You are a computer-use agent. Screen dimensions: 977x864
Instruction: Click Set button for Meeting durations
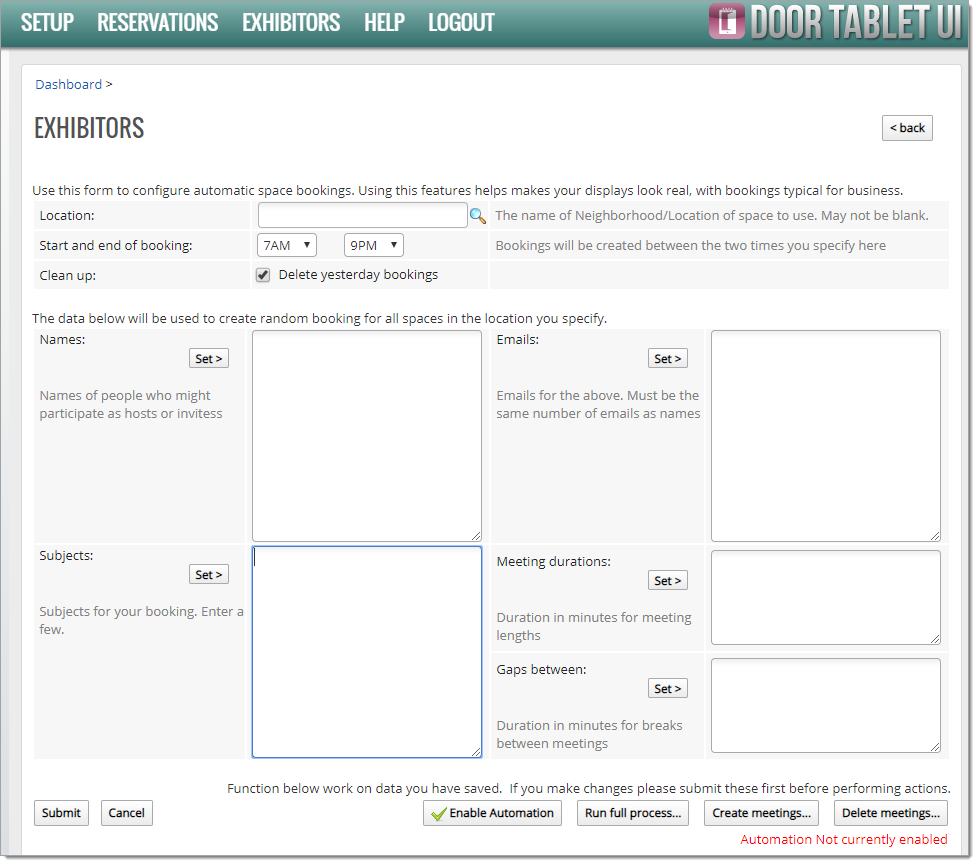point(667,580)
